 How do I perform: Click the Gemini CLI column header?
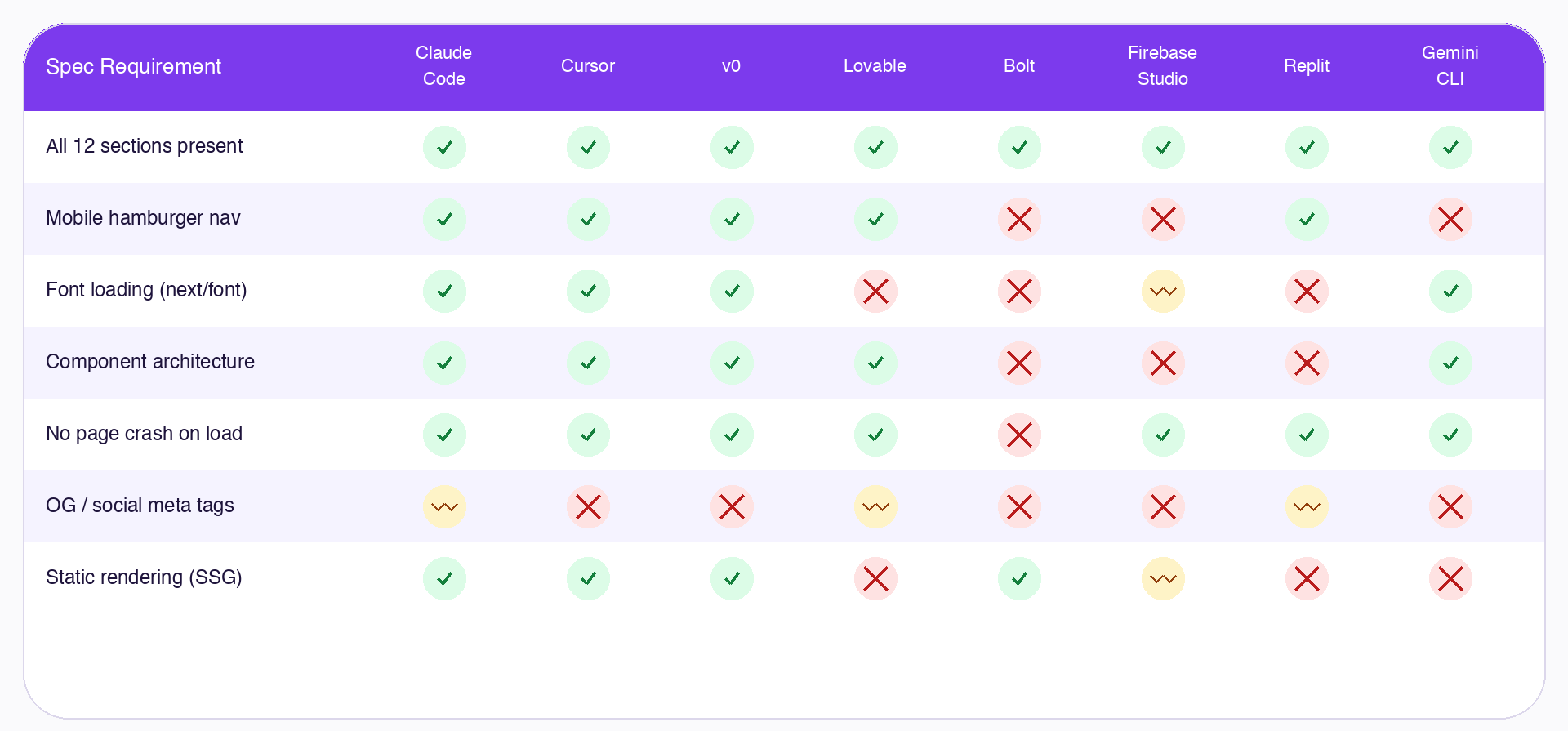1450,65
